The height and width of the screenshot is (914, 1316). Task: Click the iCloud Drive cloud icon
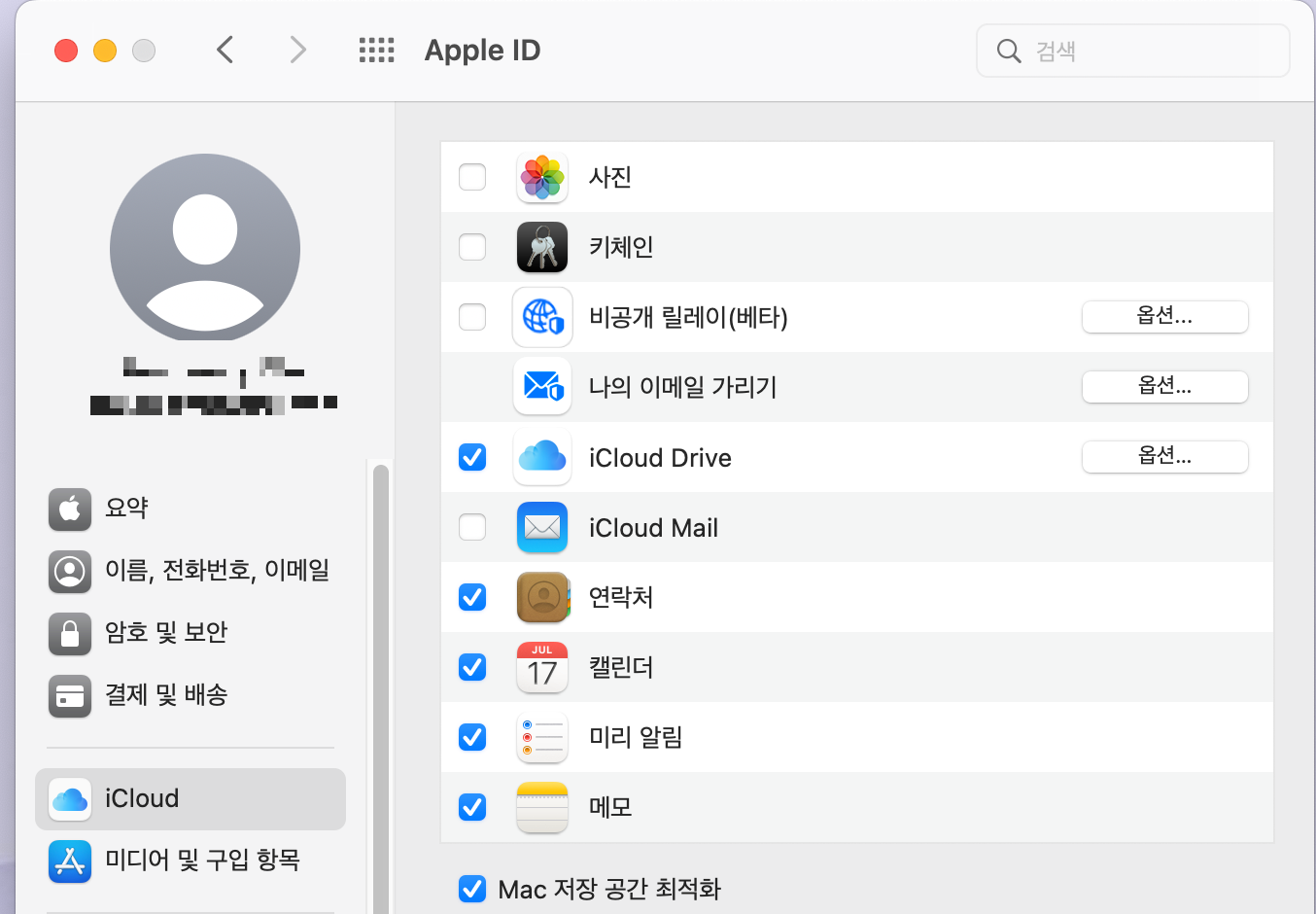click(x=542, y=457)
